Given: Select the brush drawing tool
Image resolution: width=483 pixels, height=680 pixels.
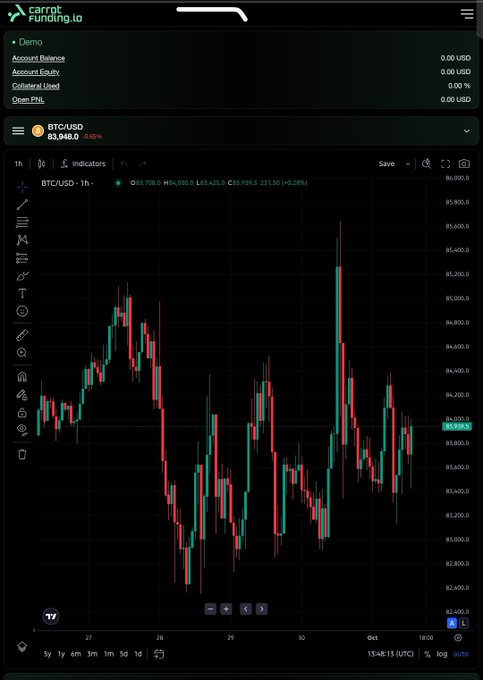Looking at the screenshot, I should pyautogui.click(x=22, y=276).
